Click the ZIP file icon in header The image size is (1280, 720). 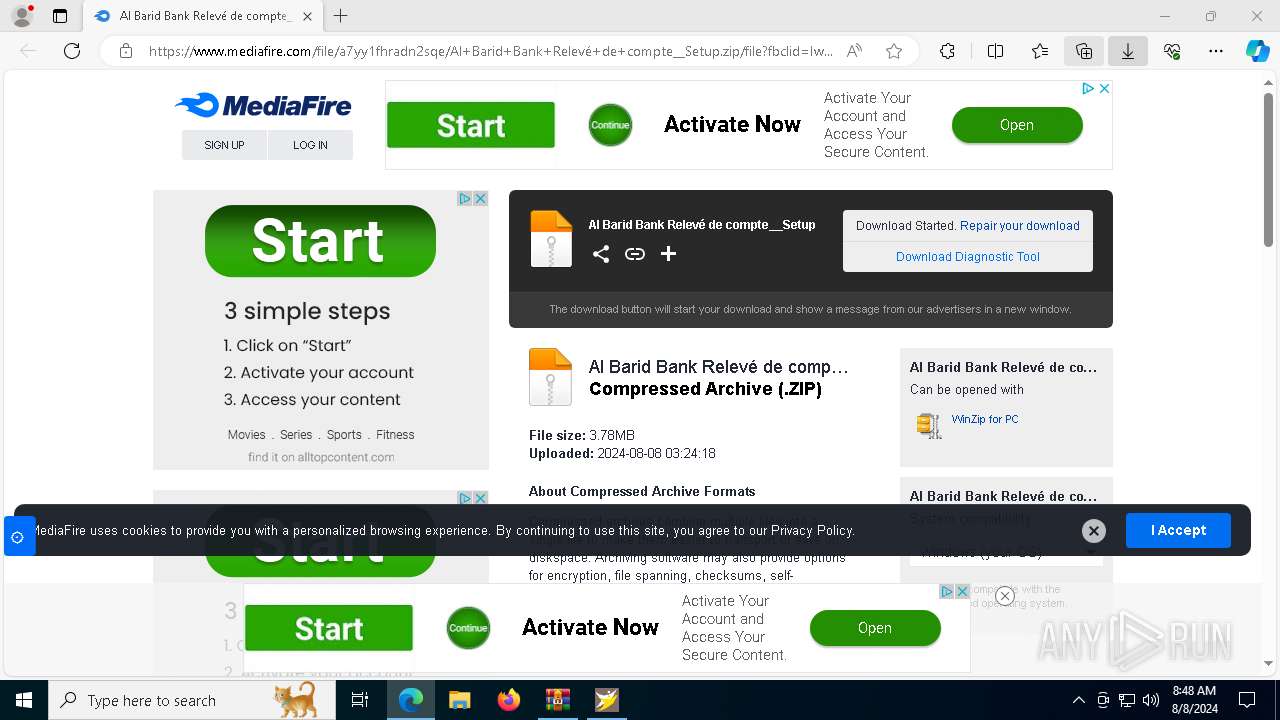click(x=551, y=238)
